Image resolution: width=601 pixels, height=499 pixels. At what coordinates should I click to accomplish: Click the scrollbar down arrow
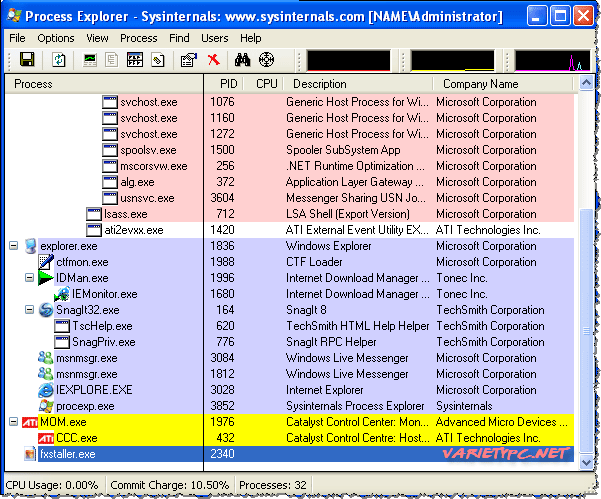pos(586,463)
